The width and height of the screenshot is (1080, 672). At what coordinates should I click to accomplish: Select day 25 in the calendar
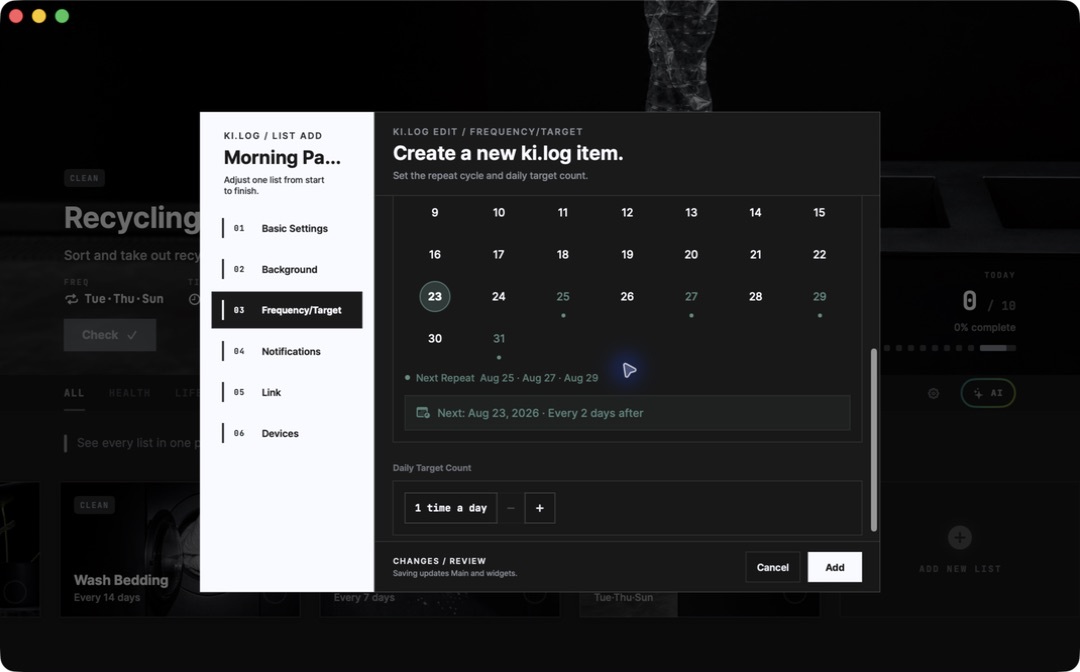(x=563, y=297)
